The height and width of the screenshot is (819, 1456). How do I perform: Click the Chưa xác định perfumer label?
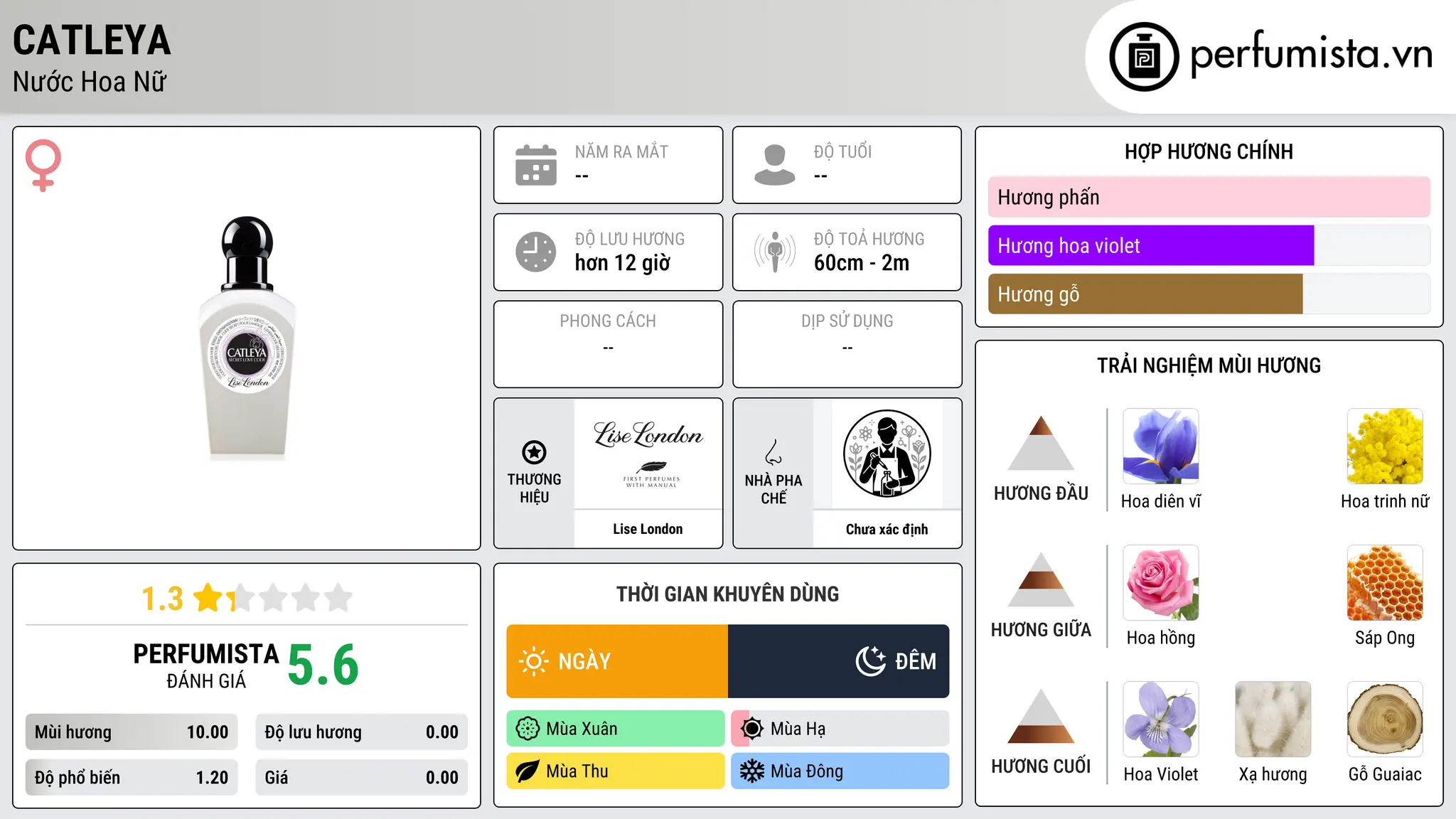(x=887, y=529)
